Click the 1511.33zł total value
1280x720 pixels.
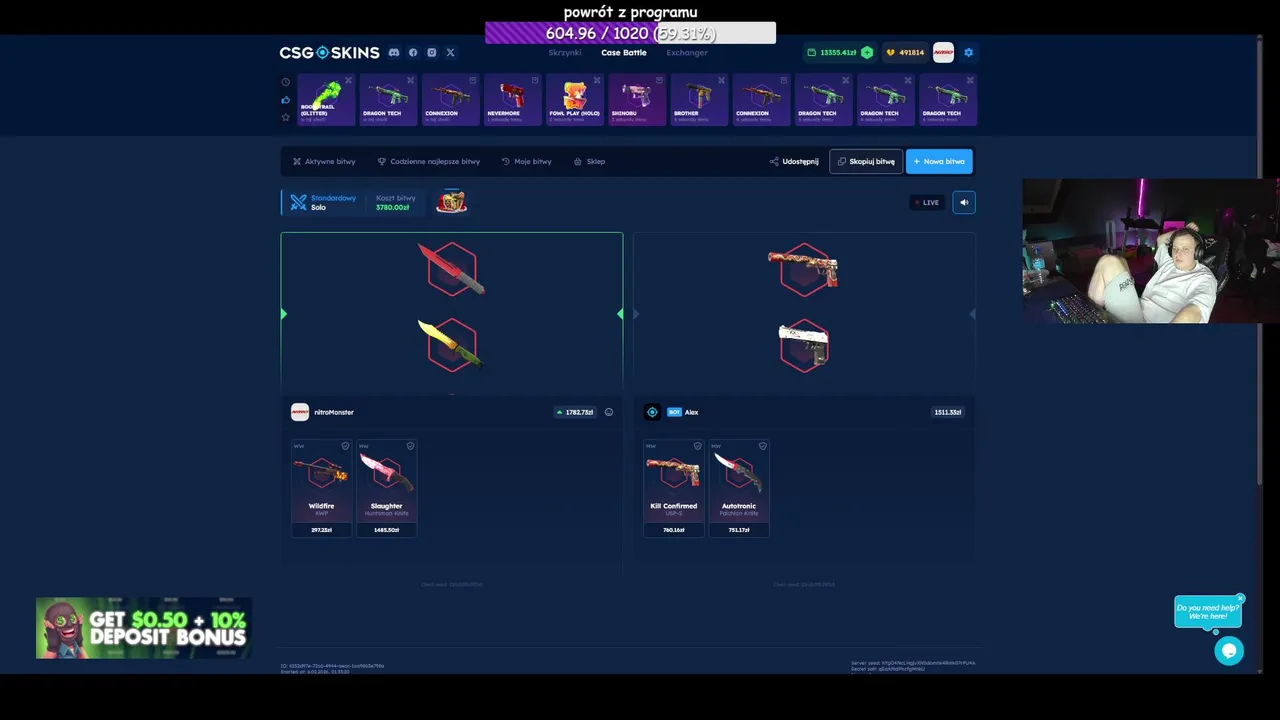[947, 412]
